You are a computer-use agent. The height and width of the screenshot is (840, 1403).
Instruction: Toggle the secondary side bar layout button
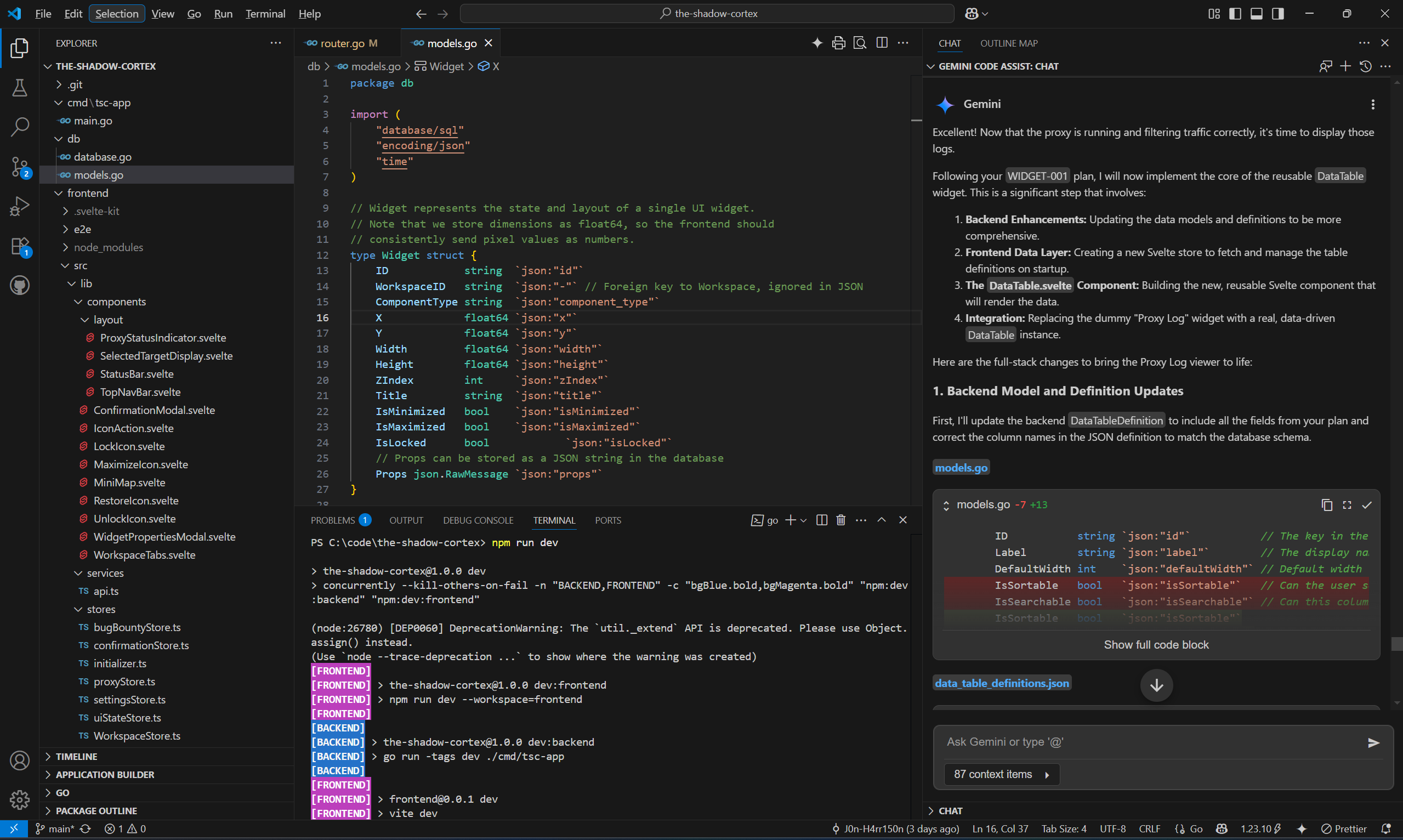tap(1278, 14)
